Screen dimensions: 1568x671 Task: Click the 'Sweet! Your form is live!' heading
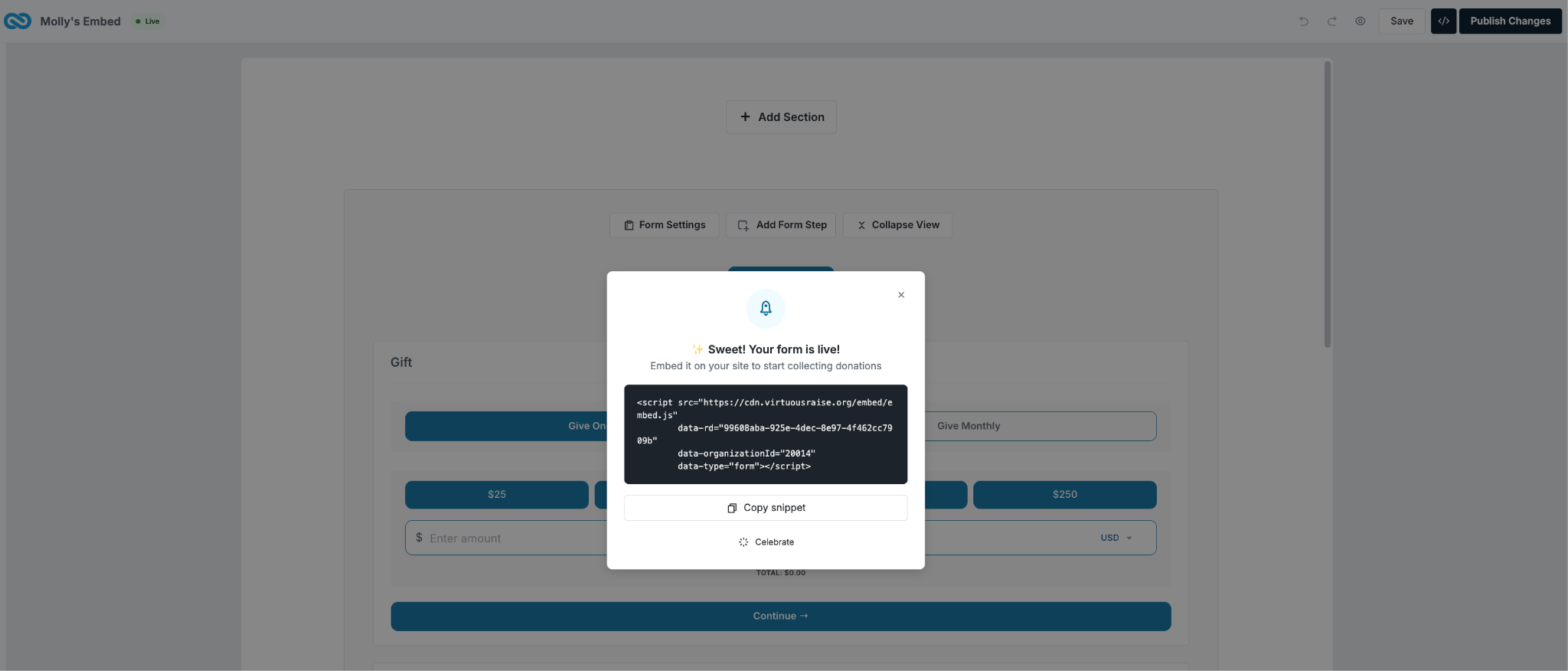[x=766, y=349]
